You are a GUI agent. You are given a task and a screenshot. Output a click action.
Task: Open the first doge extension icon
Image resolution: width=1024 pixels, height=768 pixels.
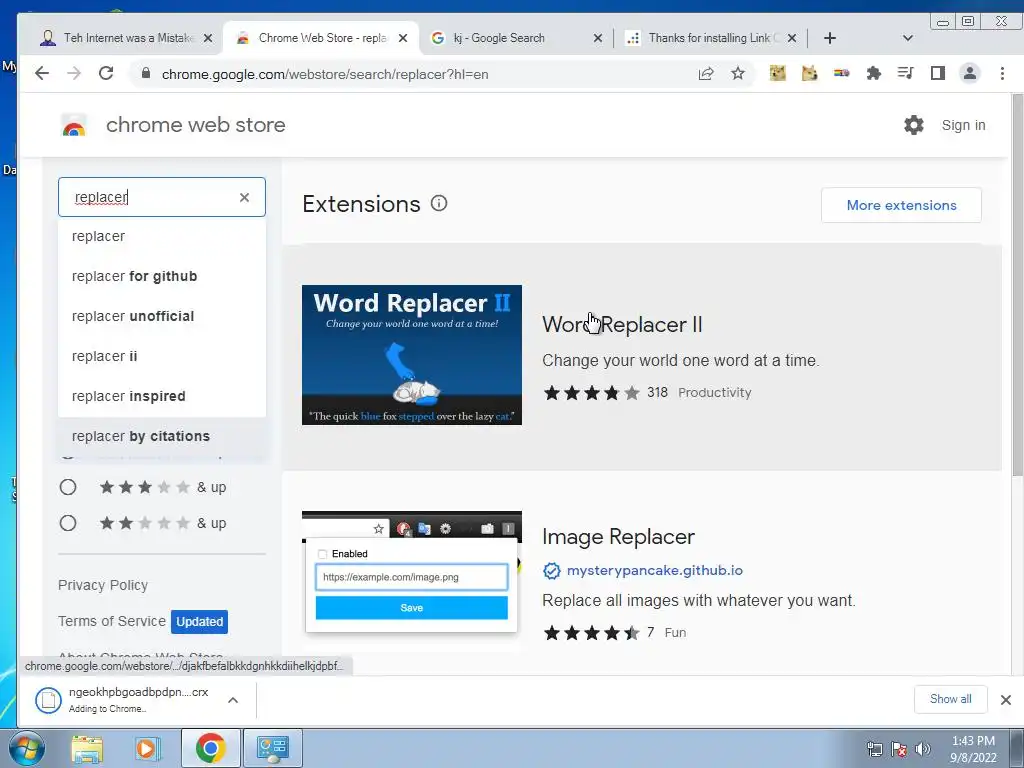coord(777,74)
